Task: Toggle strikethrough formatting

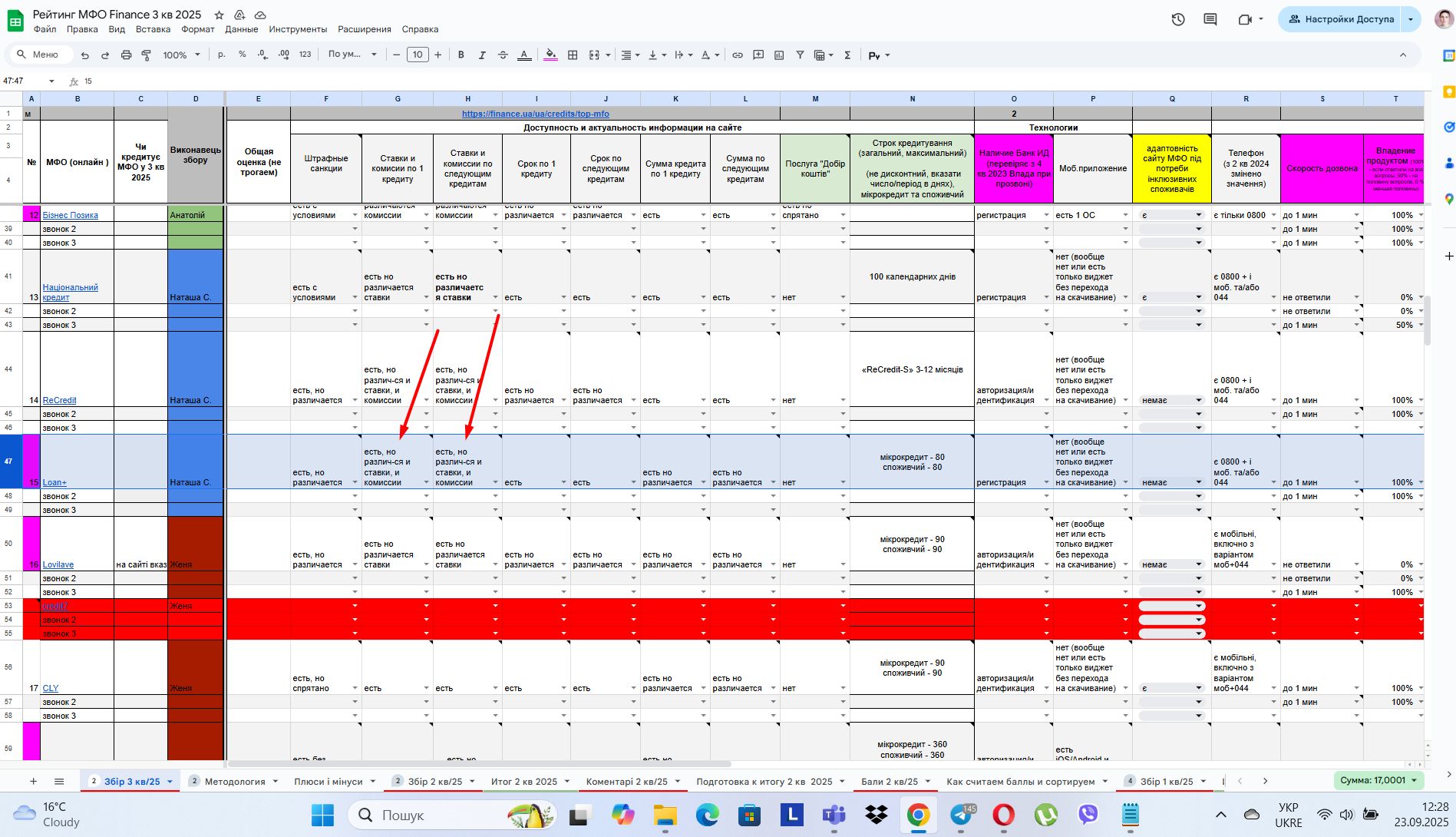Action: [x=503, y=55]
